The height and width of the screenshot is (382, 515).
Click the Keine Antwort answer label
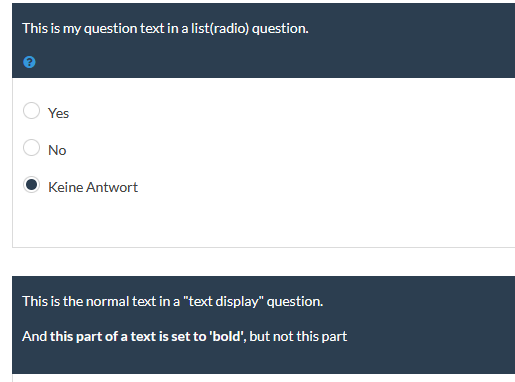point(93,187)
